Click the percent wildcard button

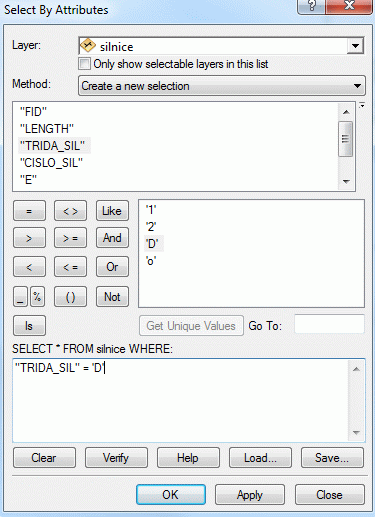pyautogui.click(x=37, y=296)
